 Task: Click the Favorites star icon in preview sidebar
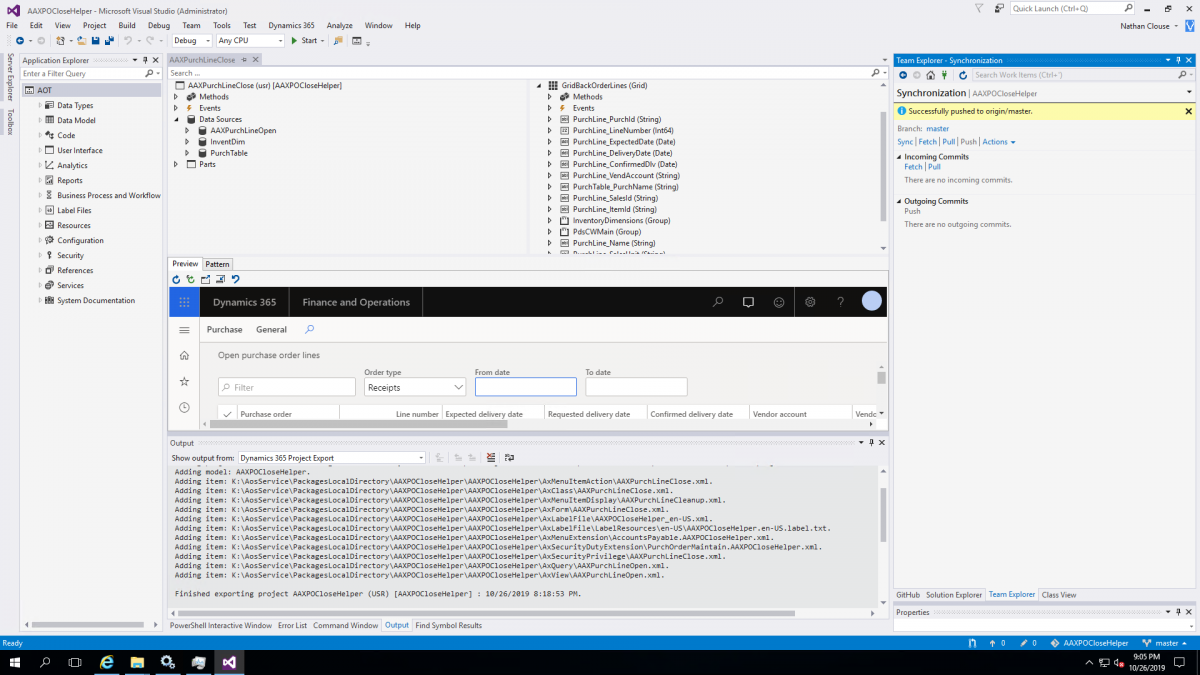pyautogui.click(x=184, y=381)
